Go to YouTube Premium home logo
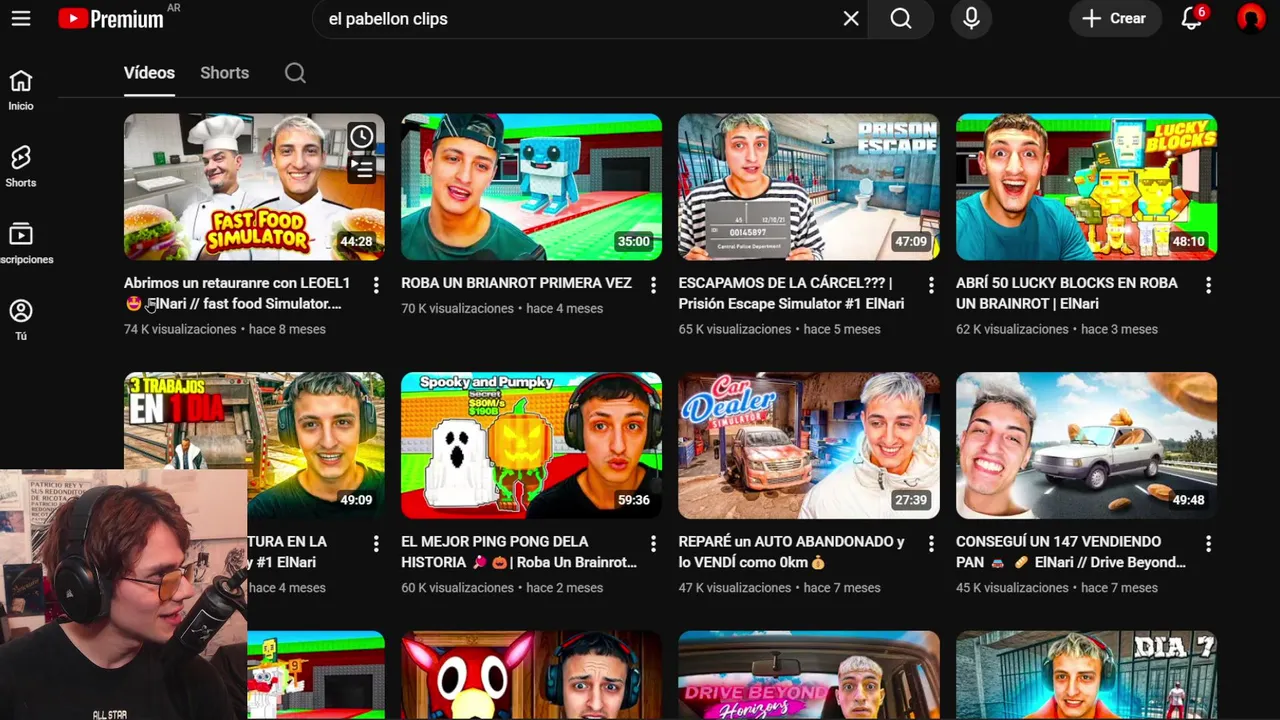Screen dimensions: 1280x720 tap(111, 19)
